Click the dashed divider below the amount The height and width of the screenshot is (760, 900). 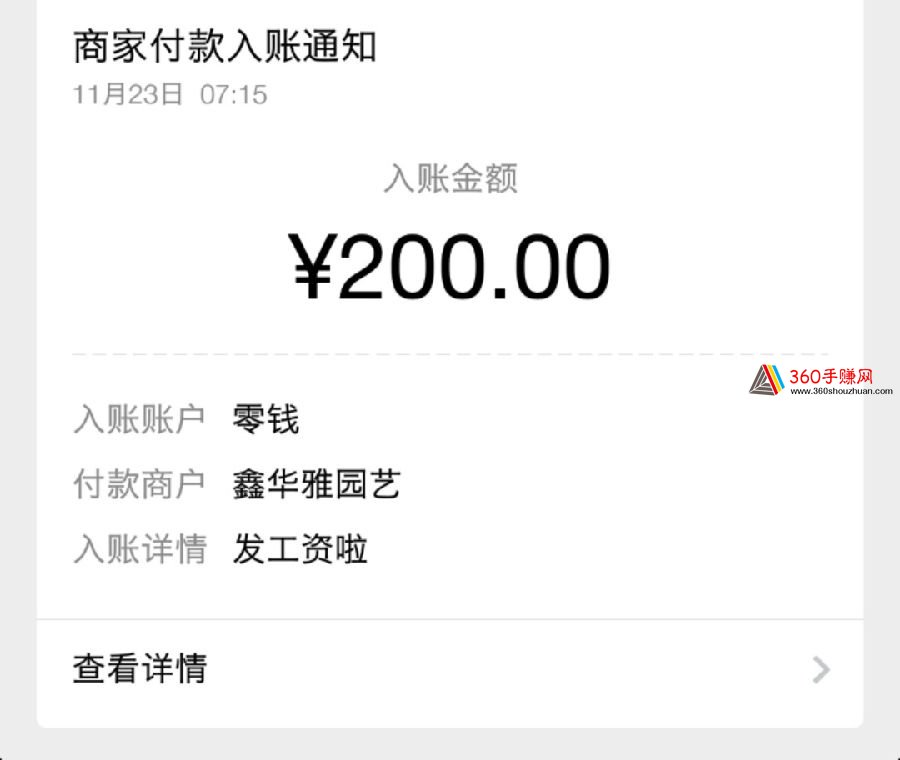450,354
